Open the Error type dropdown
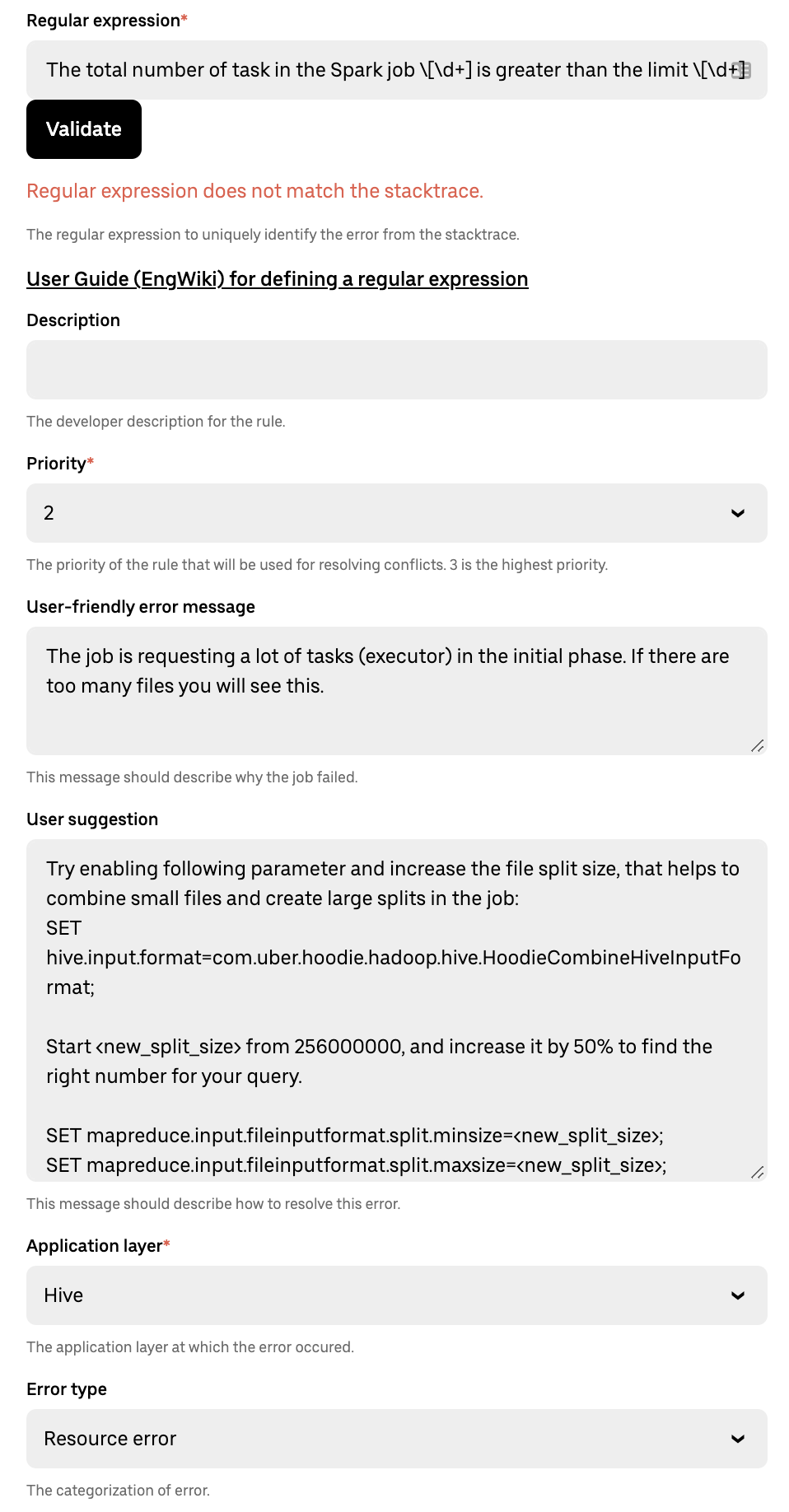 click(x=379, y=1439)
